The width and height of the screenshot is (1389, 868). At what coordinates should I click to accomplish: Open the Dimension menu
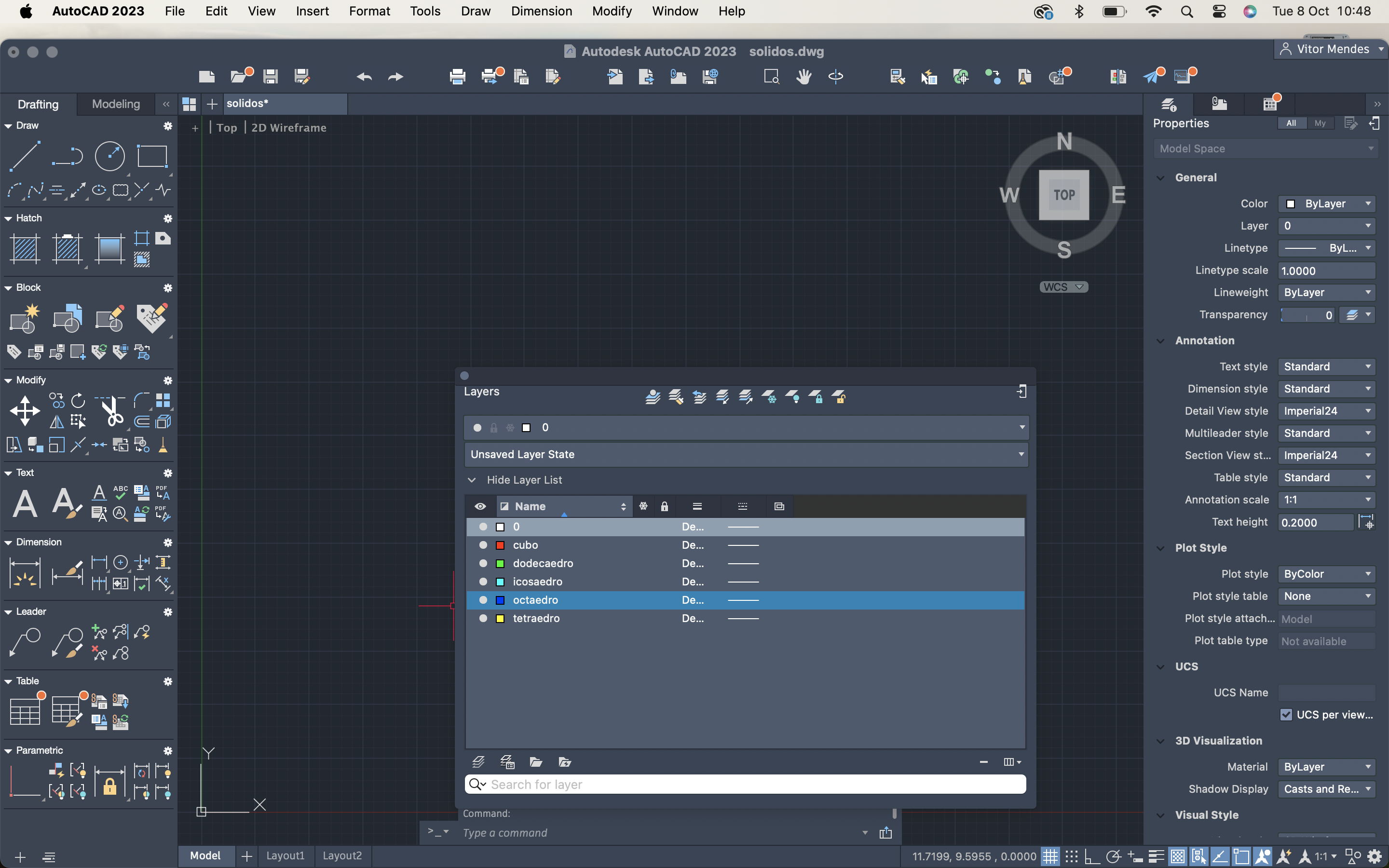(541, 11)
